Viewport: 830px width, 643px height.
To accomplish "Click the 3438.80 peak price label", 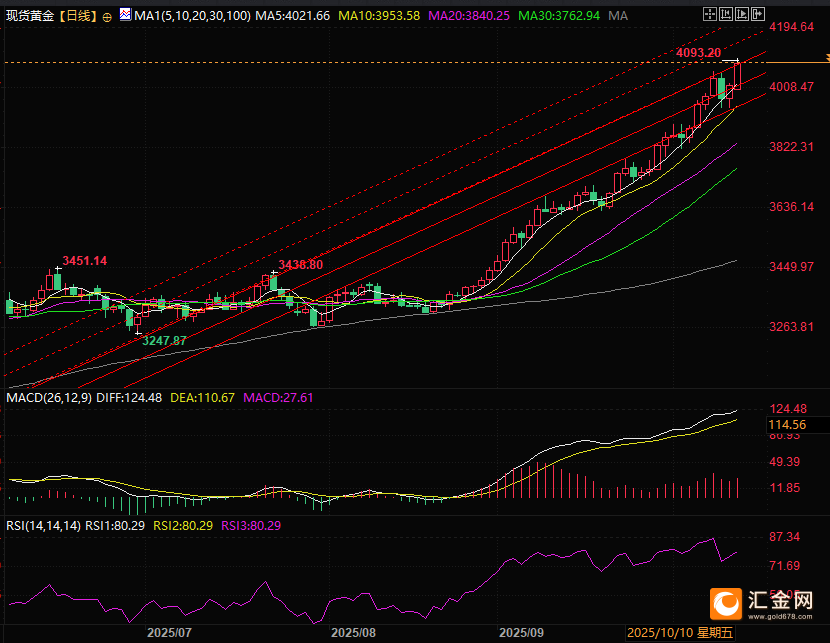I will (301, 265).
